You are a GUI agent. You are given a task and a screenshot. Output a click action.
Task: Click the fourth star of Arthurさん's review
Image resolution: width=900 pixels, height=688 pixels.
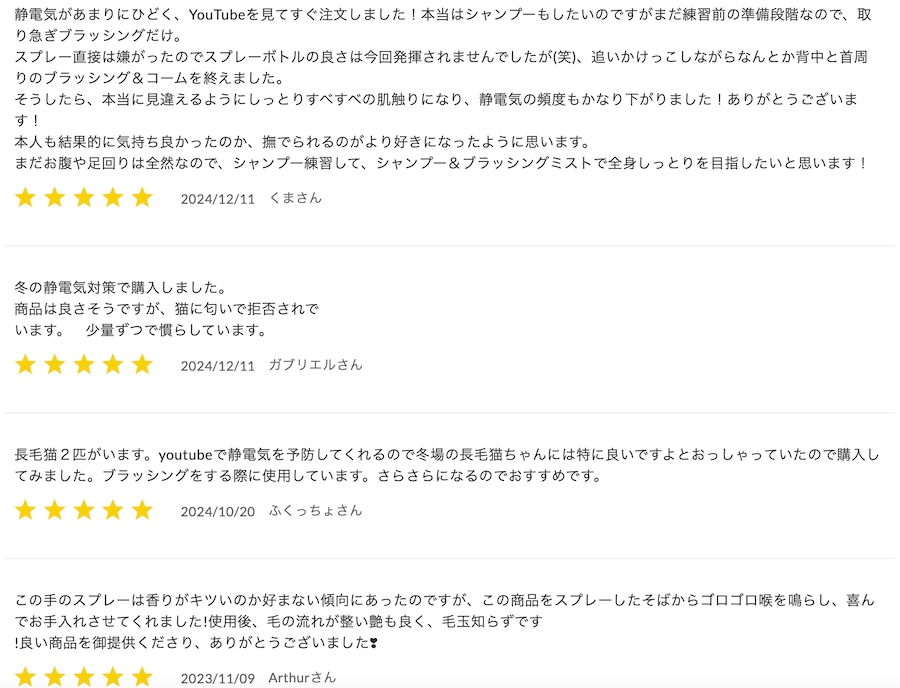(113, 677)
